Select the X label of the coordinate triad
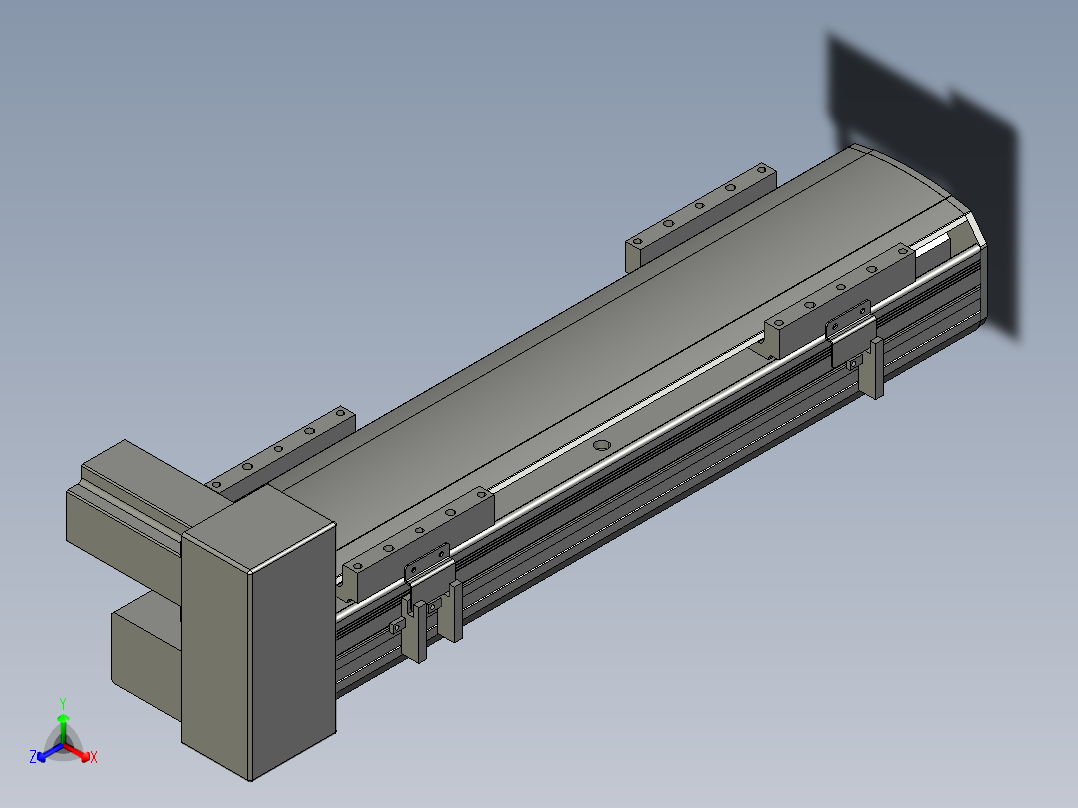The image size is (1078, 808). [94, 757]
